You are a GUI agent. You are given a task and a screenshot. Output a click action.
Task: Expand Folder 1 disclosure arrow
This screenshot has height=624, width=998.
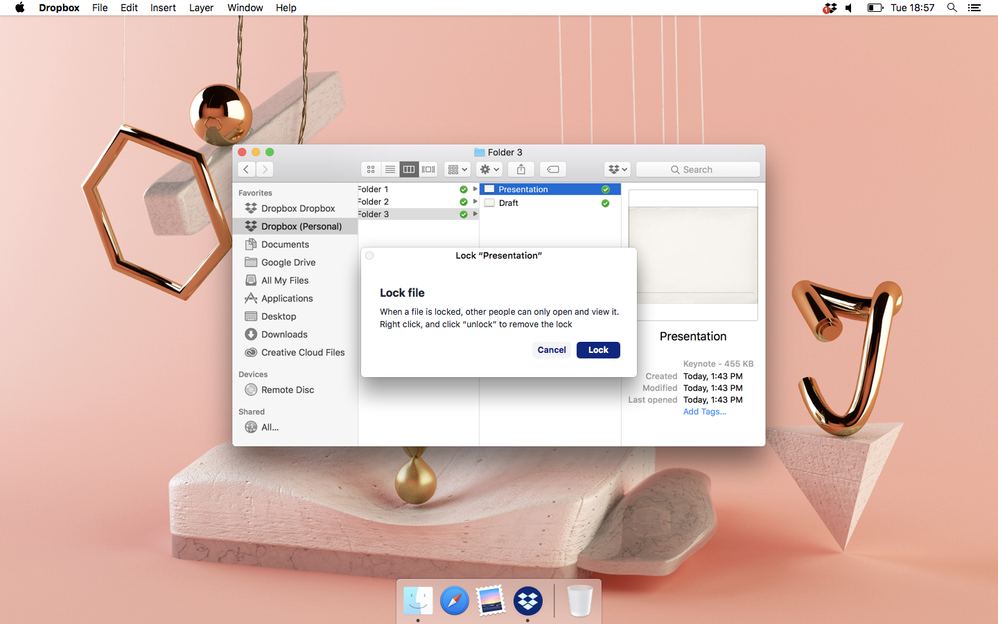(475, 189)
